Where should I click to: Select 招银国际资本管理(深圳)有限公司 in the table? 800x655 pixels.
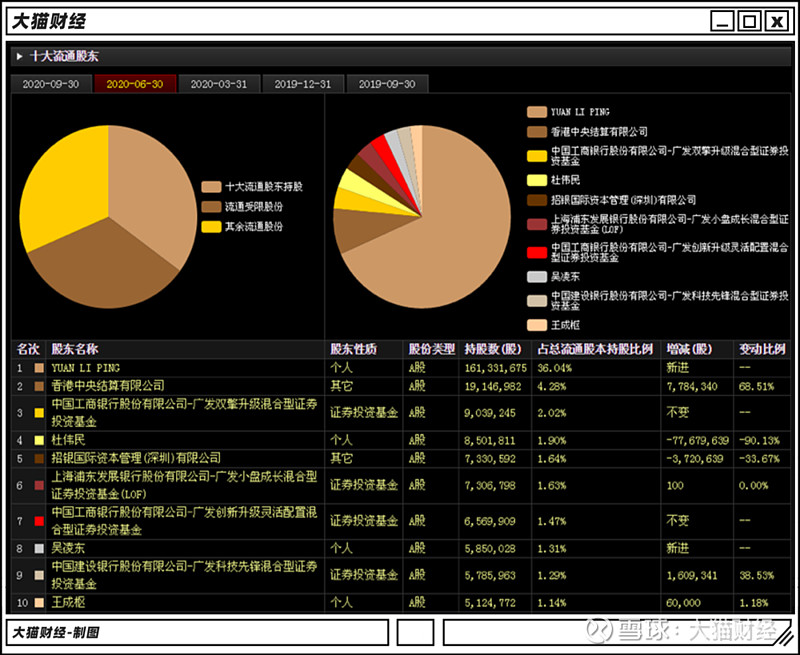(x=136, y=458)
